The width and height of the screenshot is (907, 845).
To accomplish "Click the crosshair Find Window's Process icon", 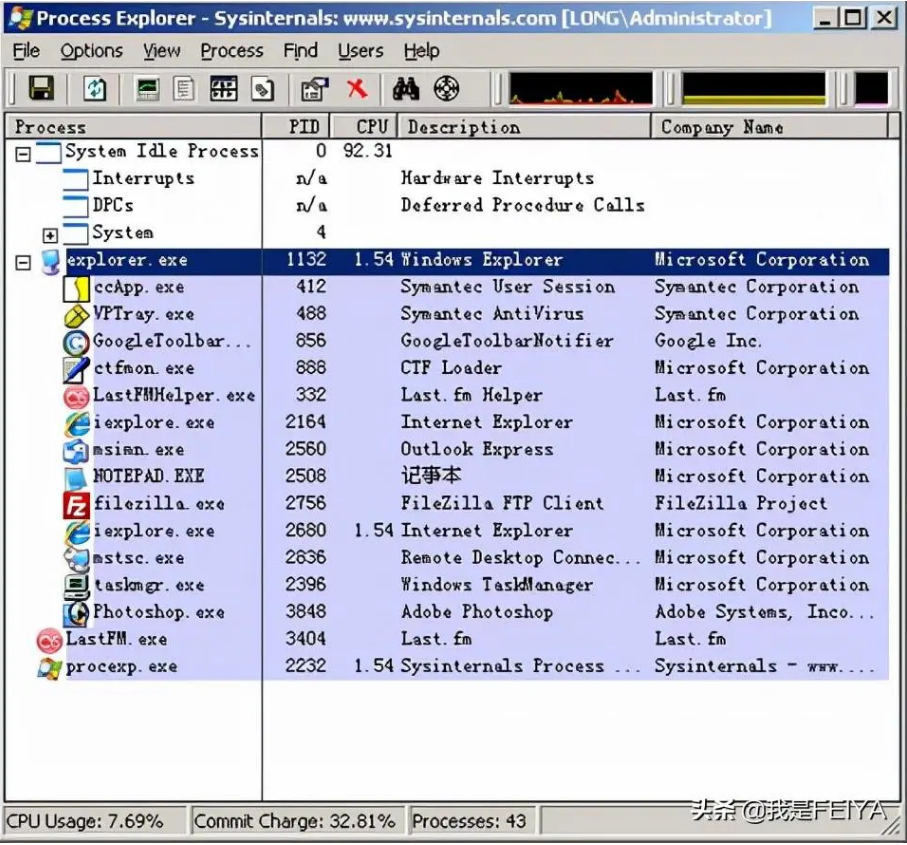I will [447, 89].
